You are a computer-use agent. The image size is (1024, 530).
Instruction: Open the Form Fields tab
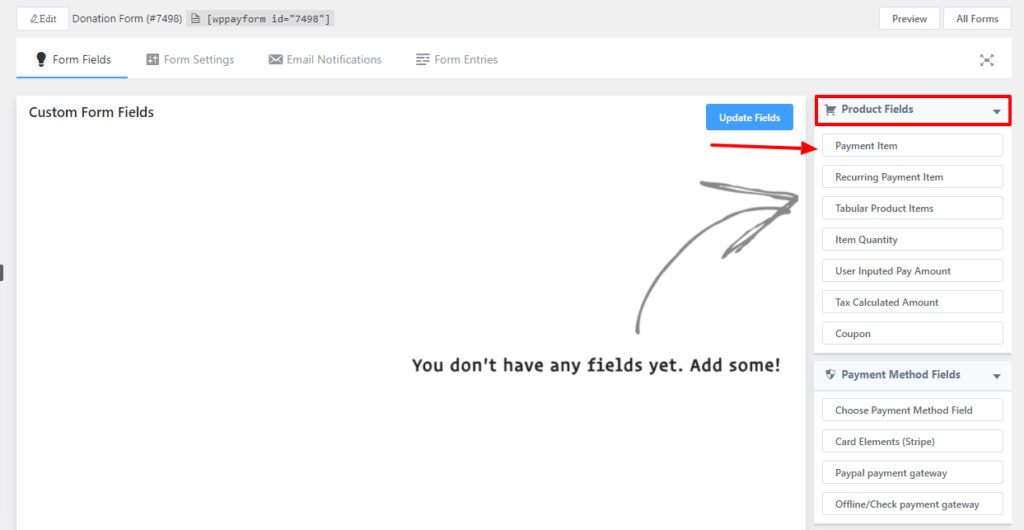coord(72,60)
